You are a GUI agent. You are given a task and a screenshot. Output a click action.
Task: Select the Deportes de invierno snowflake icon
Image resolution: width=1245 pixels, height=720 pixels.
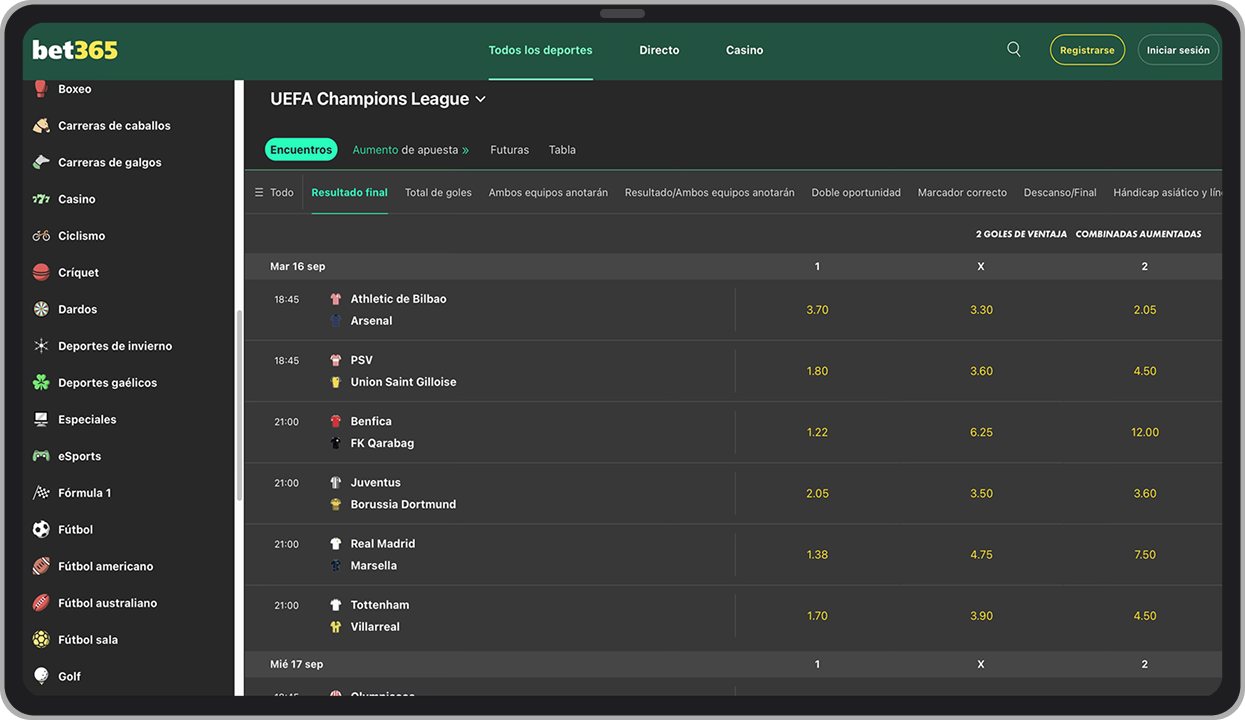[41, 346]
